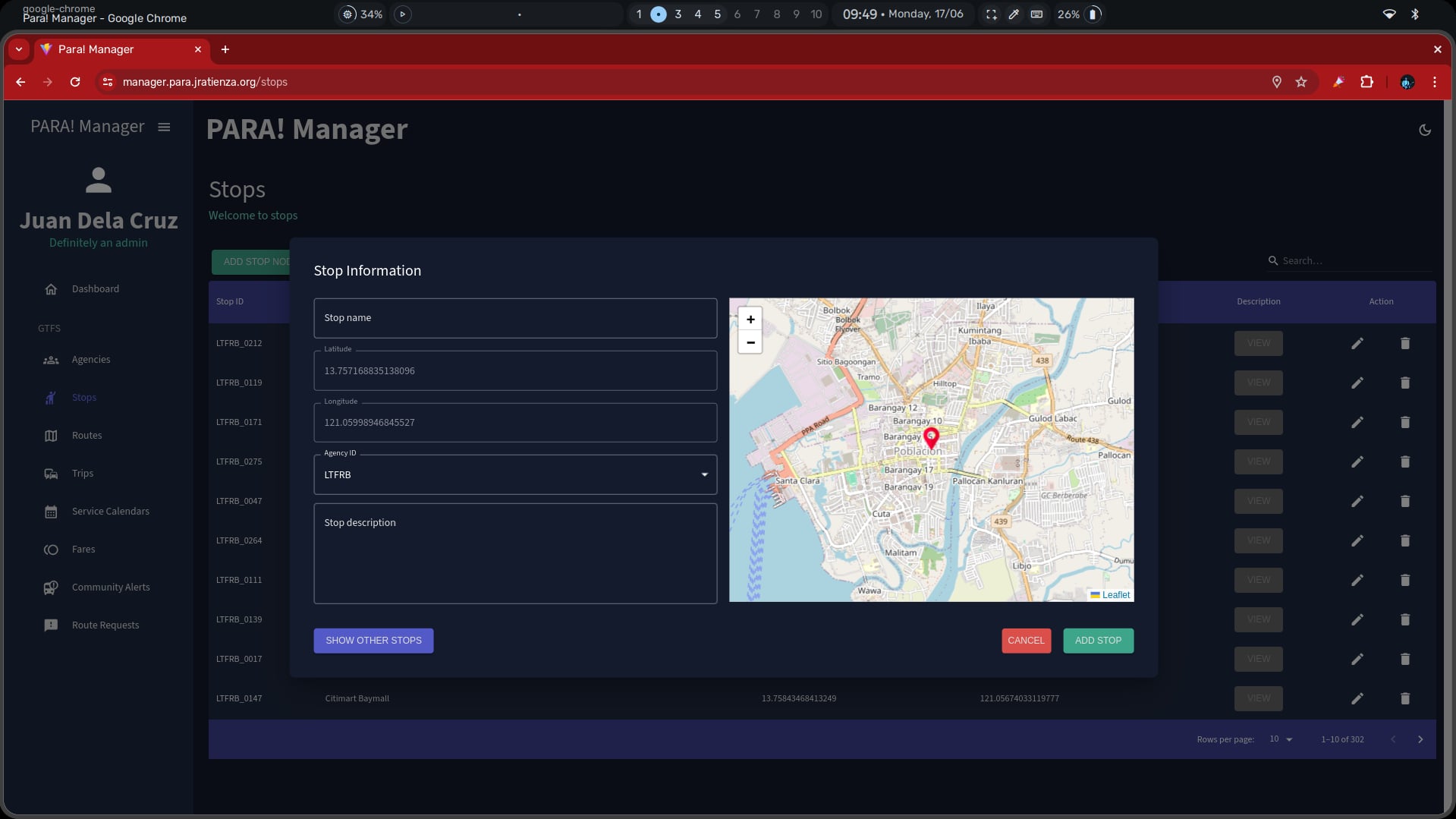Screen dimensions: 1456x819
Task: Zoom out on the map
Action: pyautogui.click(x=750, y=342)
